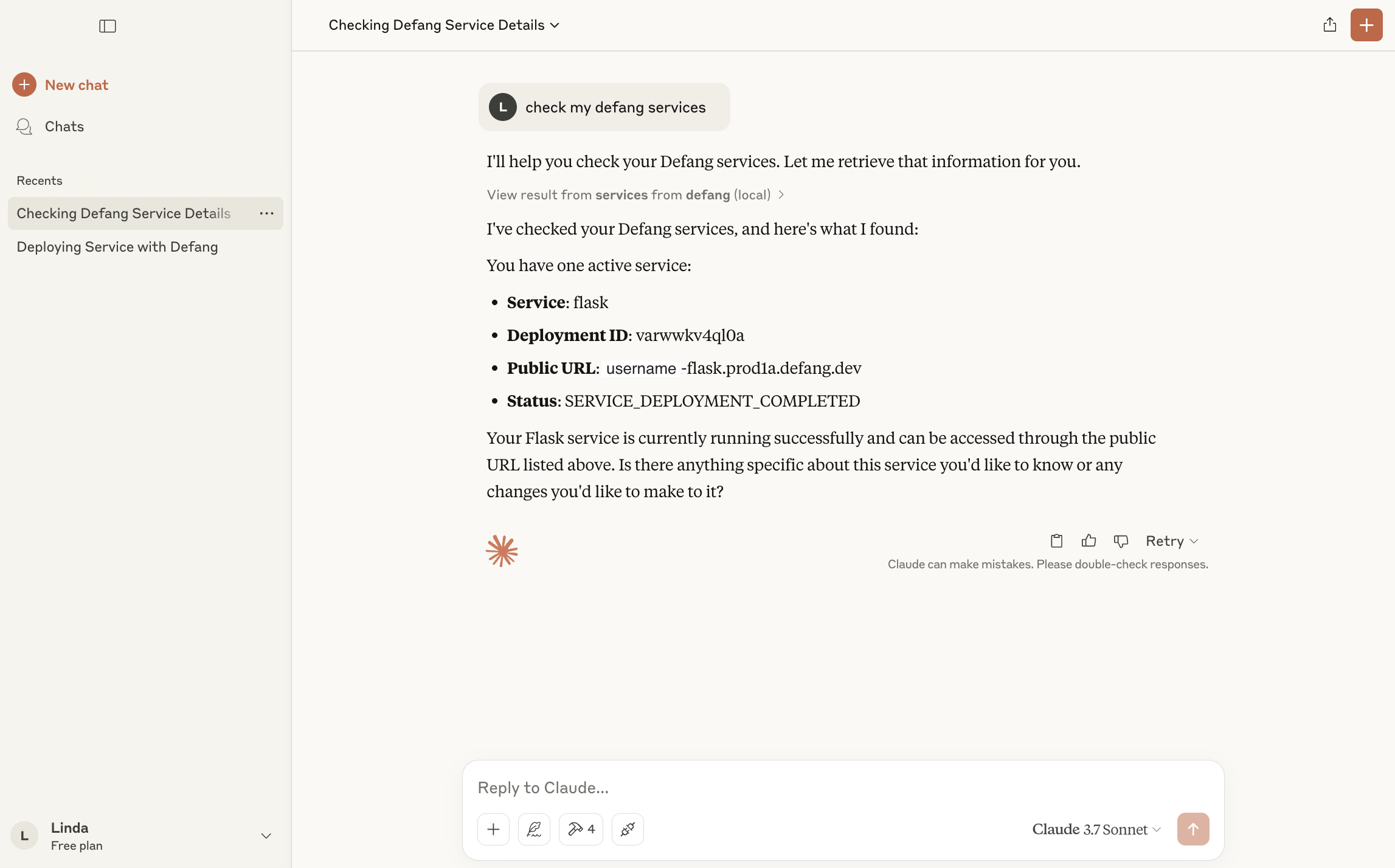Start new chat with orange plus square

coord(1366,25)
